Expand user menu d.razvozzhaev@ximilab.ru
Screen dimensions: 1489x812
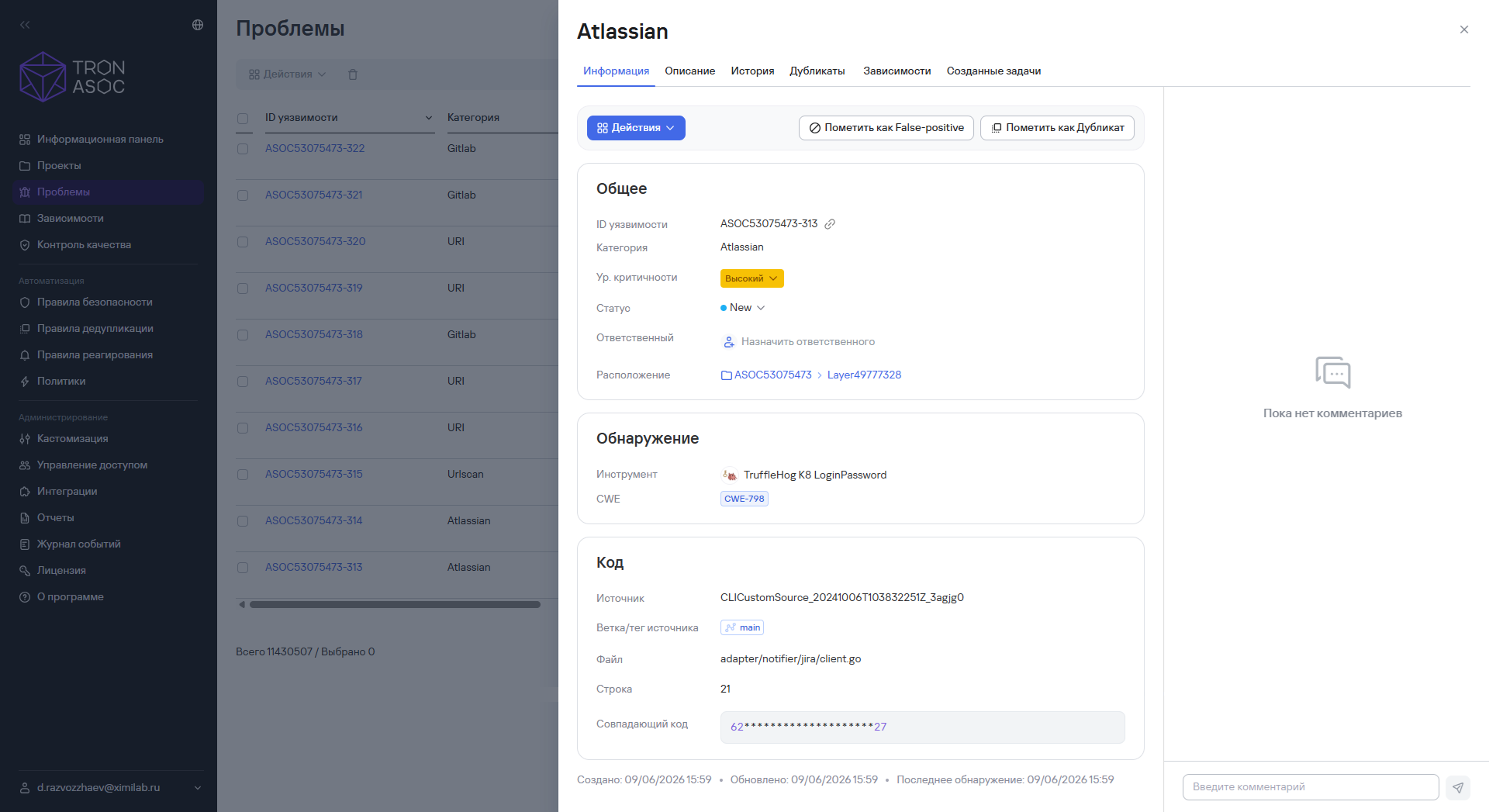110,787
